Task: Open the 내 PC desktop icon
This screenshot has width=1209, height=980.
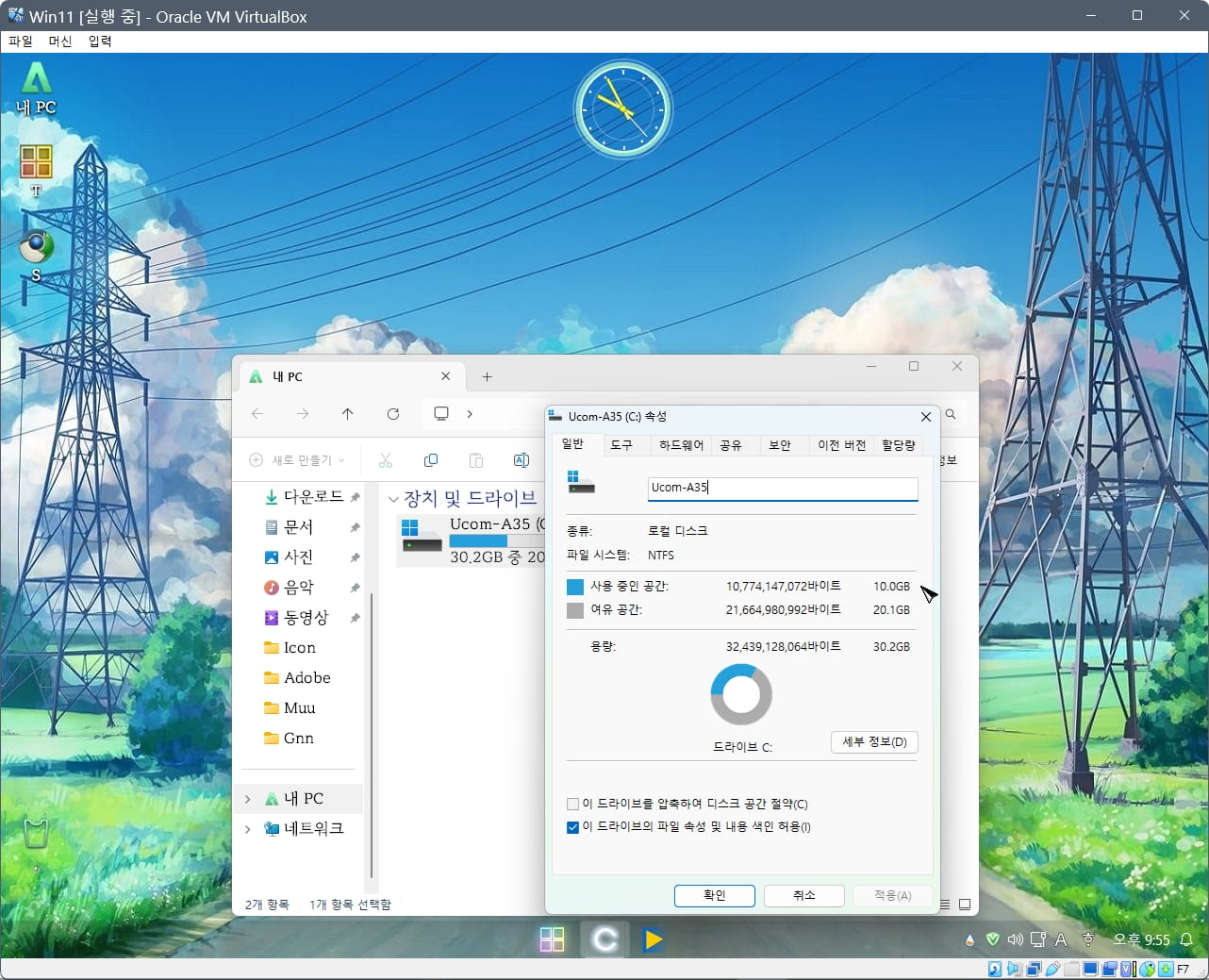Action: [x=37, y=89]
